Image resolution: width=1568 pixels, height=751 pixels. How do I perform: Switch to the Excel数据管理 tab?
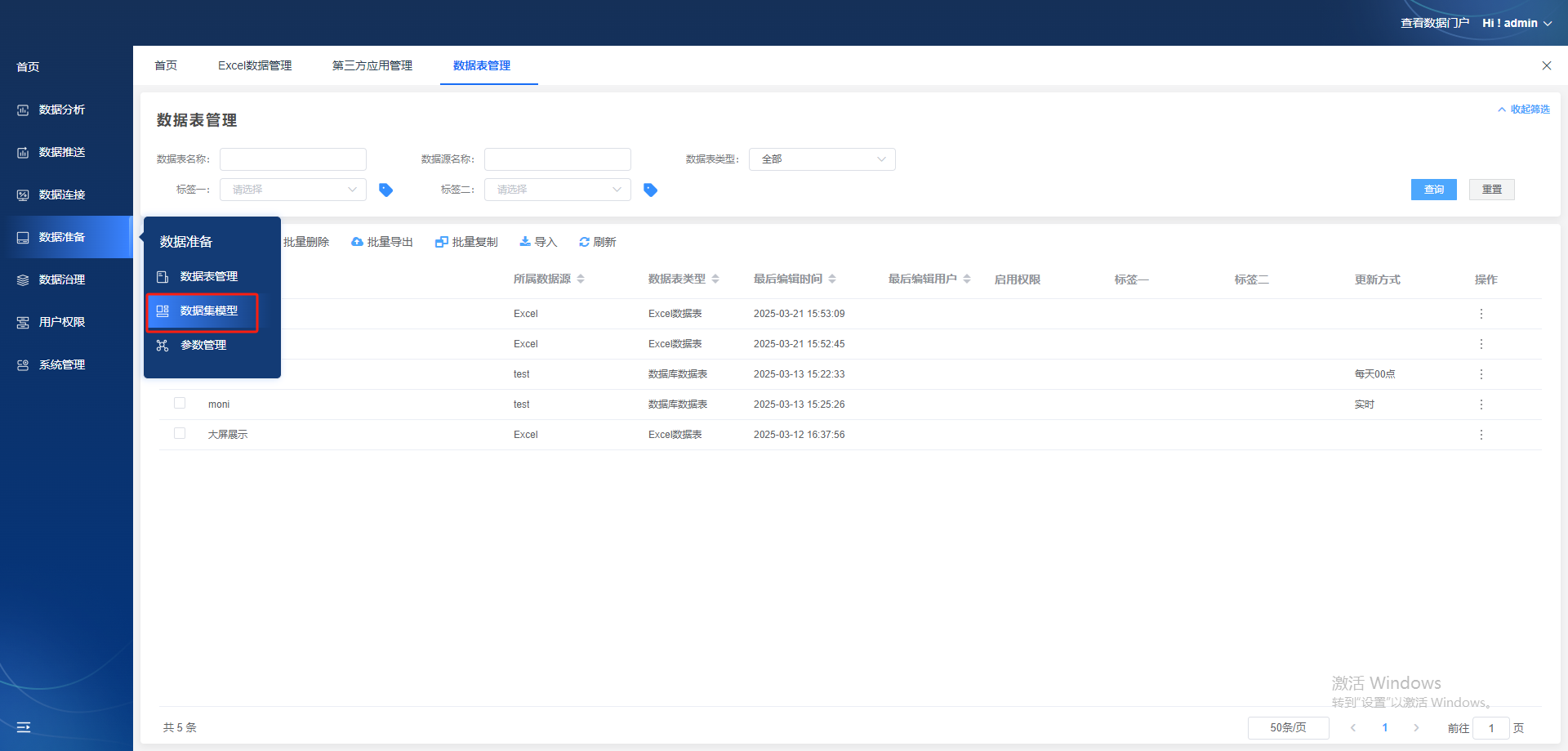point(255,65)
